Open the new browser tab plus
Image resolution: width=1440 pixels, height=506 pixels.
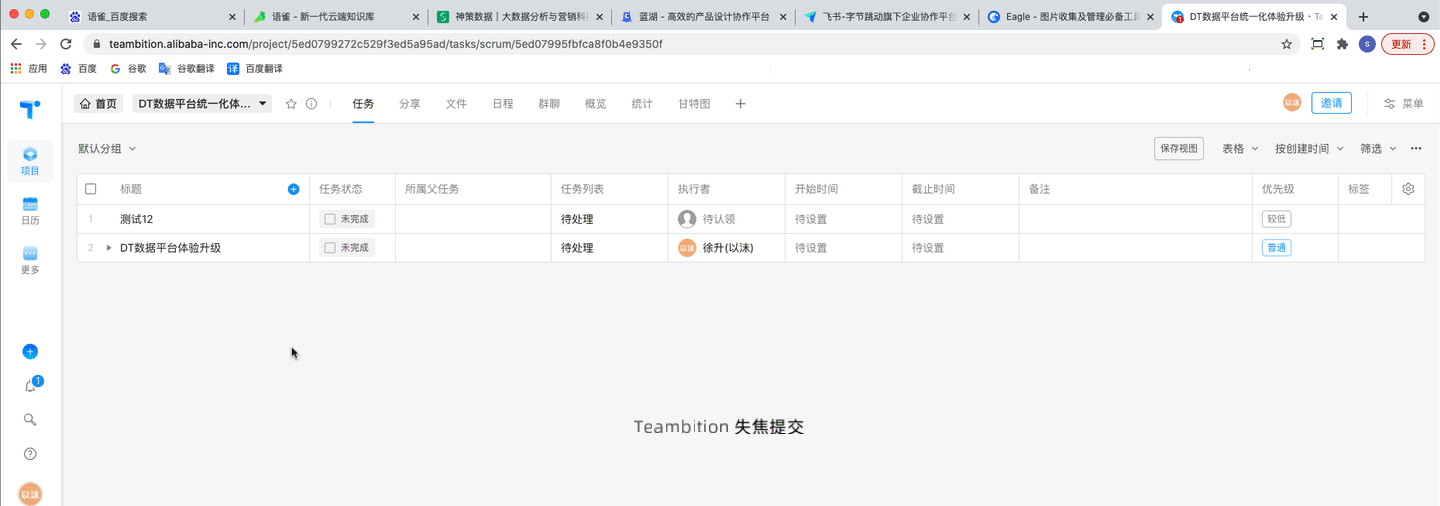(x=1363, y=17)
